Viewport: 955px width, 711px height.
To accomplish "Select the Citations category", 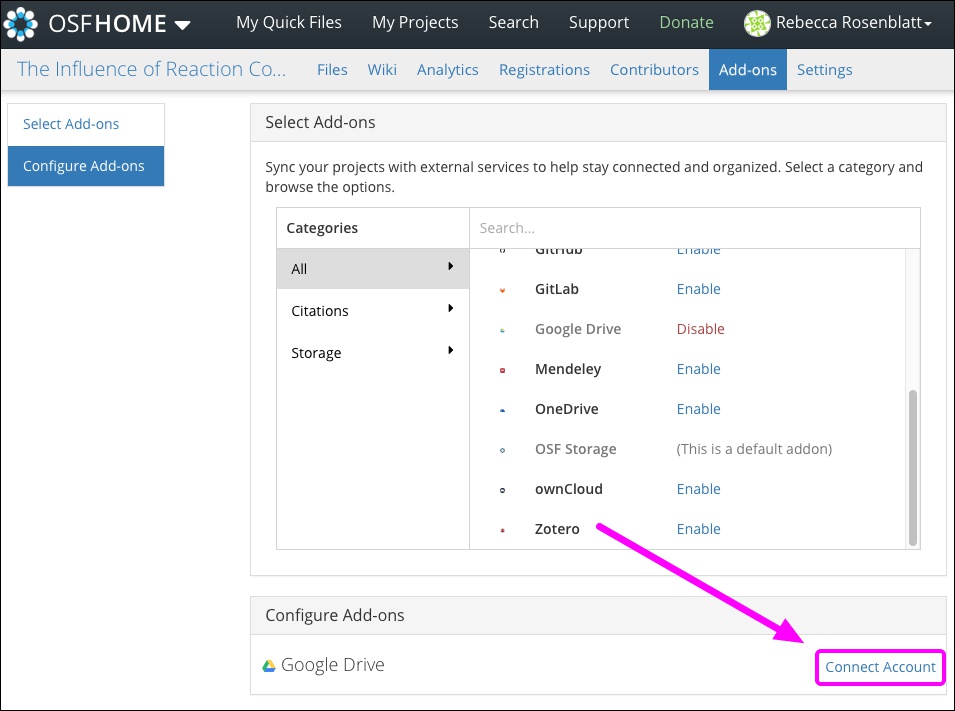I will pyautogui.click(x=373, y=311).
